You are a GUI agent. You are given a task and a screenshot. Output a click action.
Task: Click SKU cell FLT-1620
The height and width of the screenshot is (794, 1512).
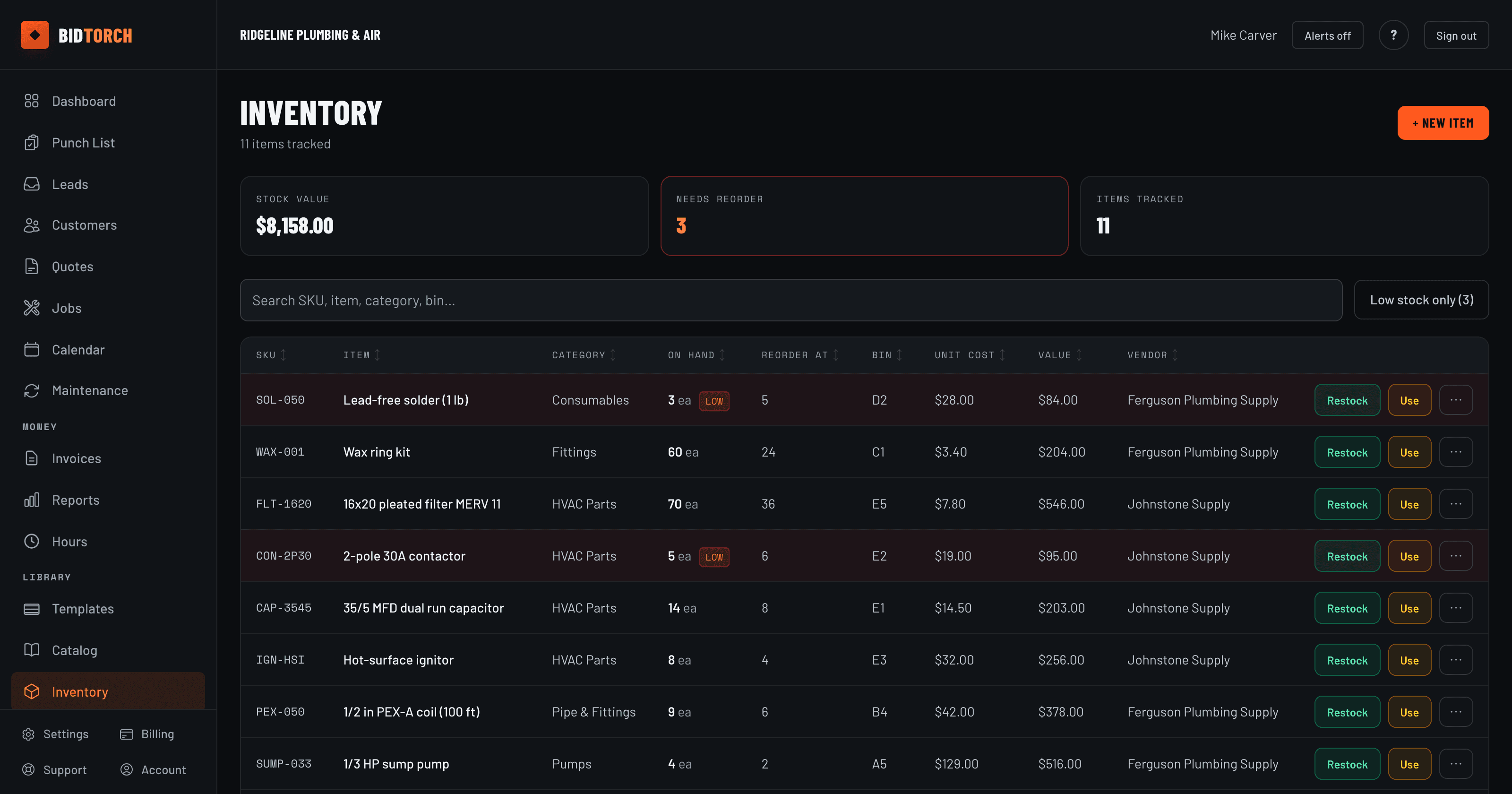pyautogui.click(x=283, y=504)
